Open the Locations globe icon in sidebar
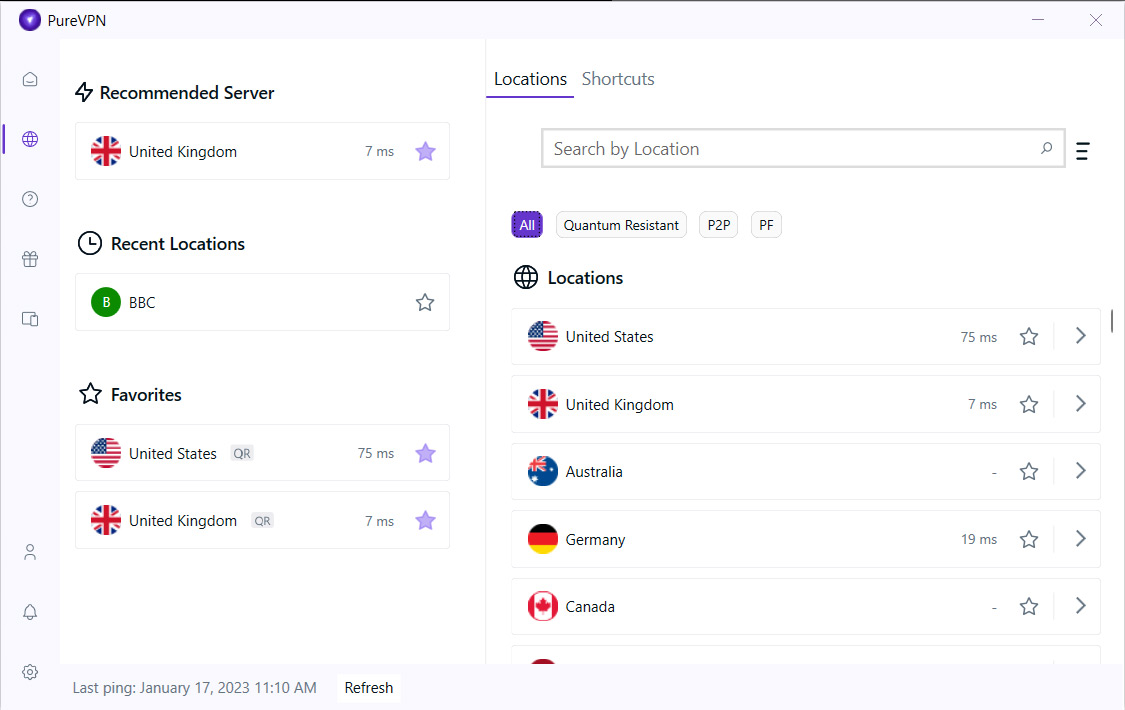The width and height of the screenshot is (1125, 710). point(29,139)
